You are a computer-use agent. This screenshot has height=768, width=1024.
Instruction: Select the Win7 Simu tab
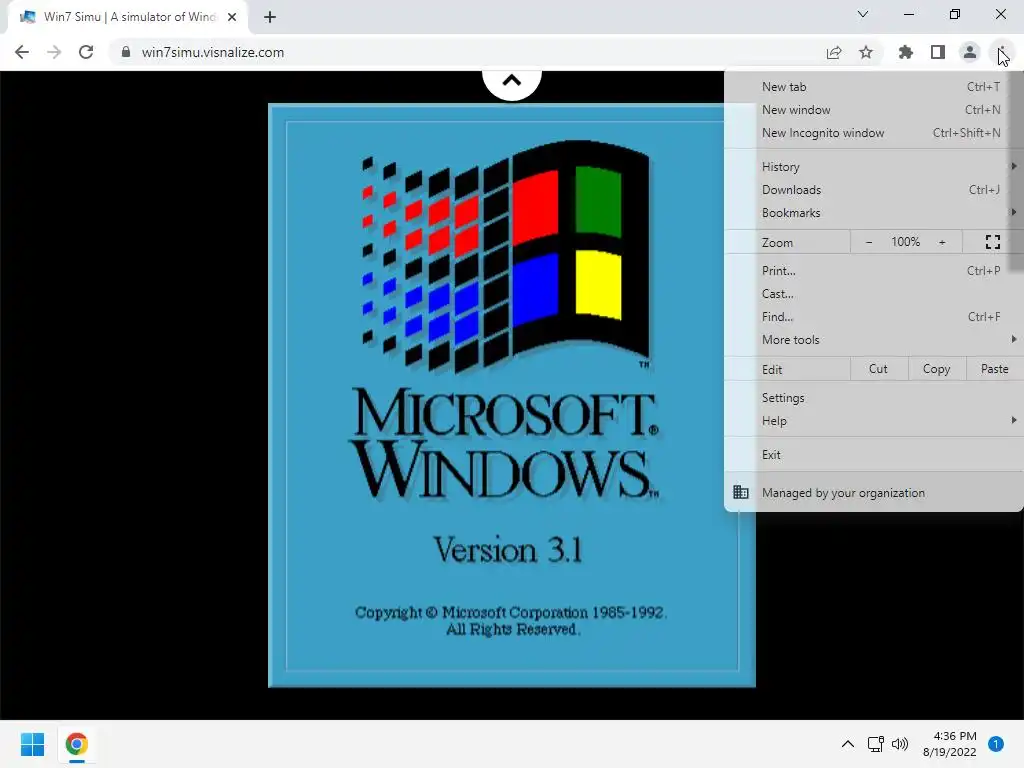coord(128,17)
